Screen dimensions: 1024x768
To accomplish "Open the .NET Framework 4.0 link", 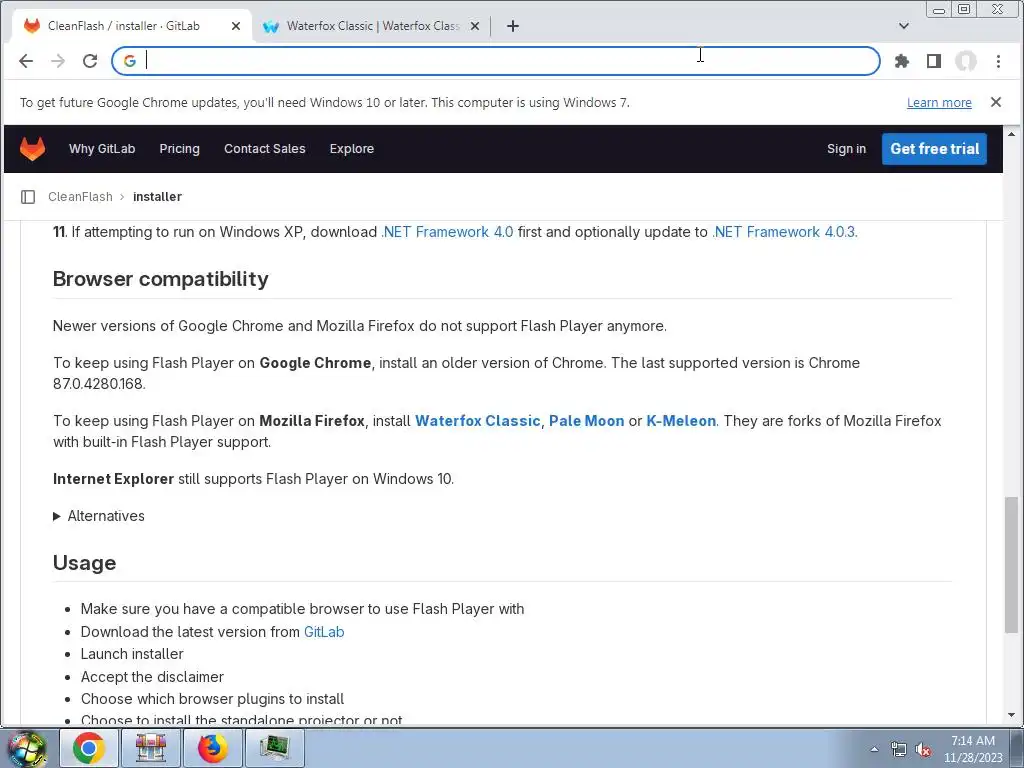I will point(447,232).
